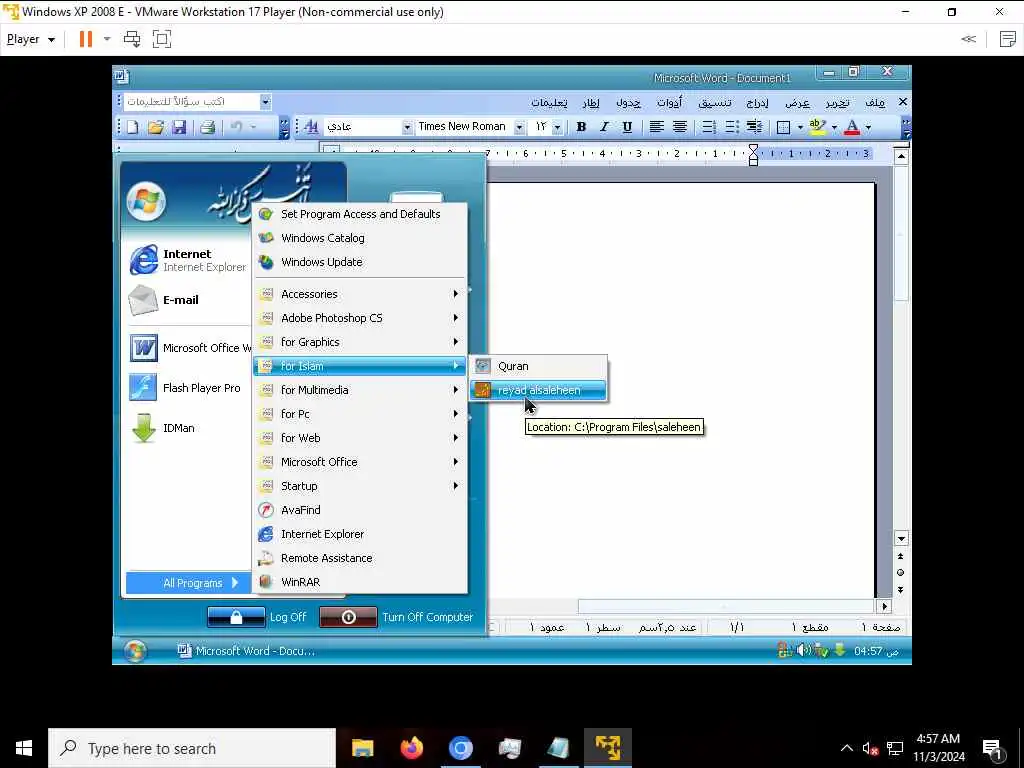This screenshot has height=768, width=1024.
Task: Apply the red font color (A)
Action: [852, 127]
